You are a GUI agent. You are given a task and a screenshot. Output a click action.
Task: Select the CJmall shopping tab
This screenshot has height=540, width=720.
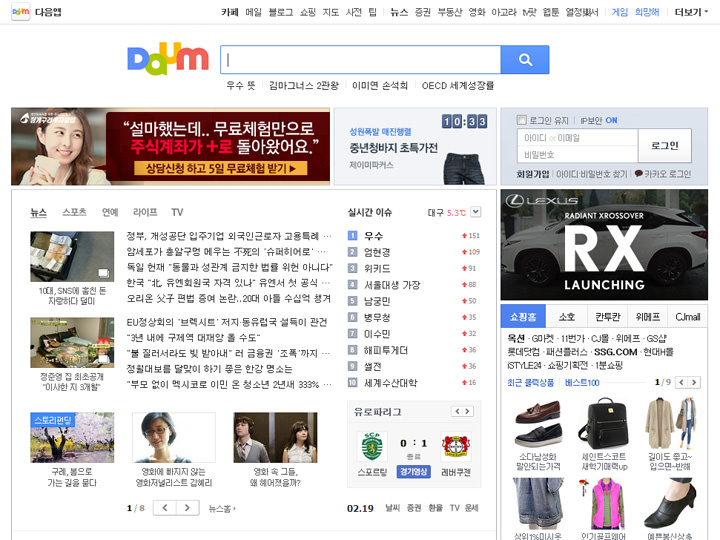point(687,316)
